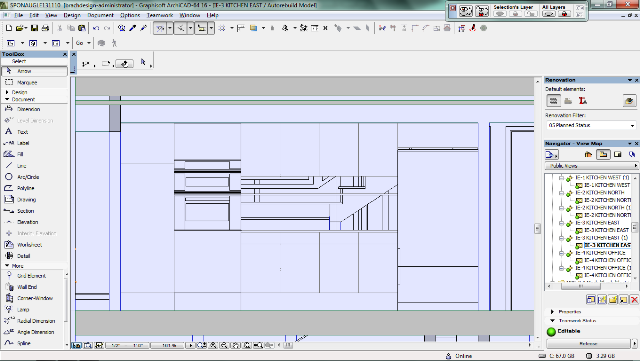
Task: Open the Edit menu
Action: pyautogui.click(x=34, y=15)
